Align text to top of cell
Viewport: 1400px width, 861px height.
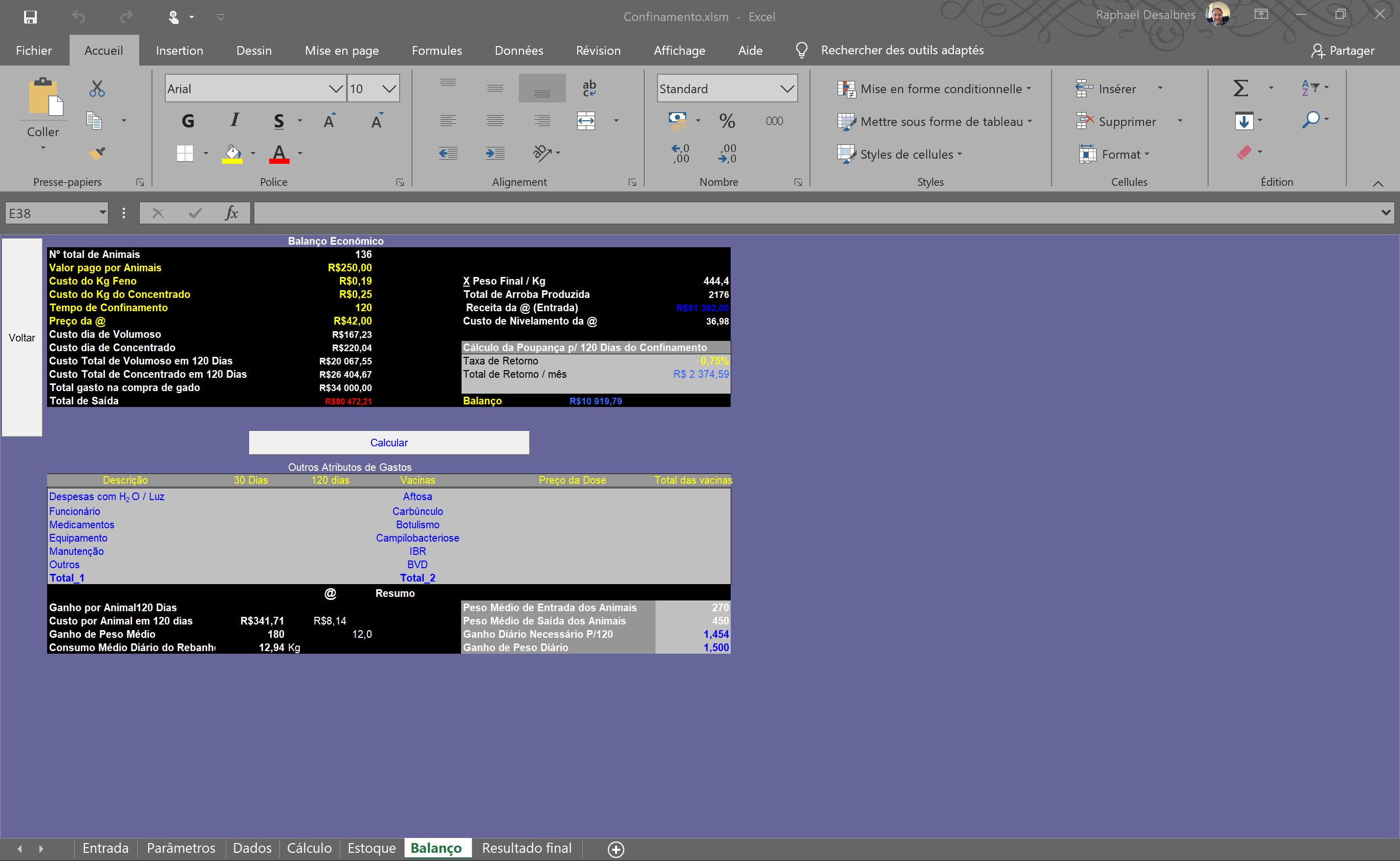coord(448,83)
